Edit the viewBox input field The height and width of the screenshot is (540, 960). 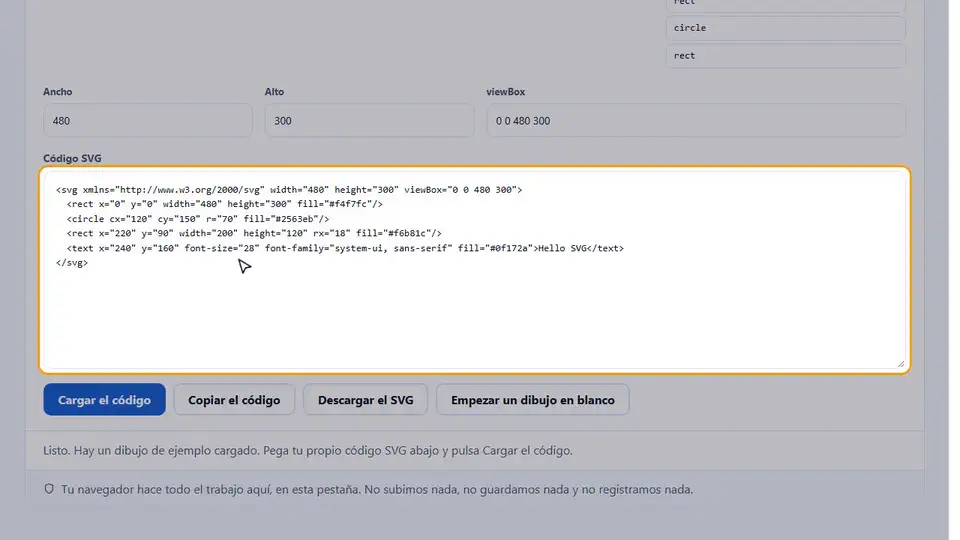pos(696,121)
